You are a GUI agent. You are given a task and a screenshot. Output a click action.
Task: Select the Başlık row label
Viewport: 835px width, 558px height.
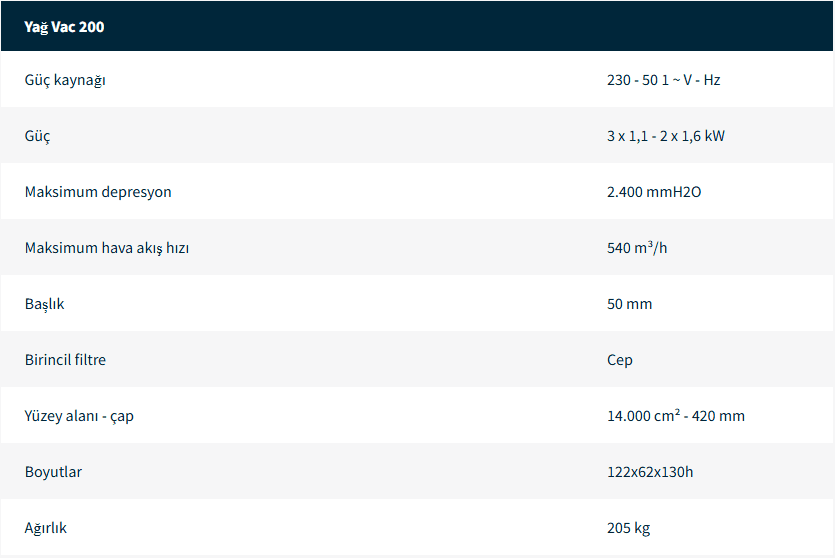tap(44, 304)
